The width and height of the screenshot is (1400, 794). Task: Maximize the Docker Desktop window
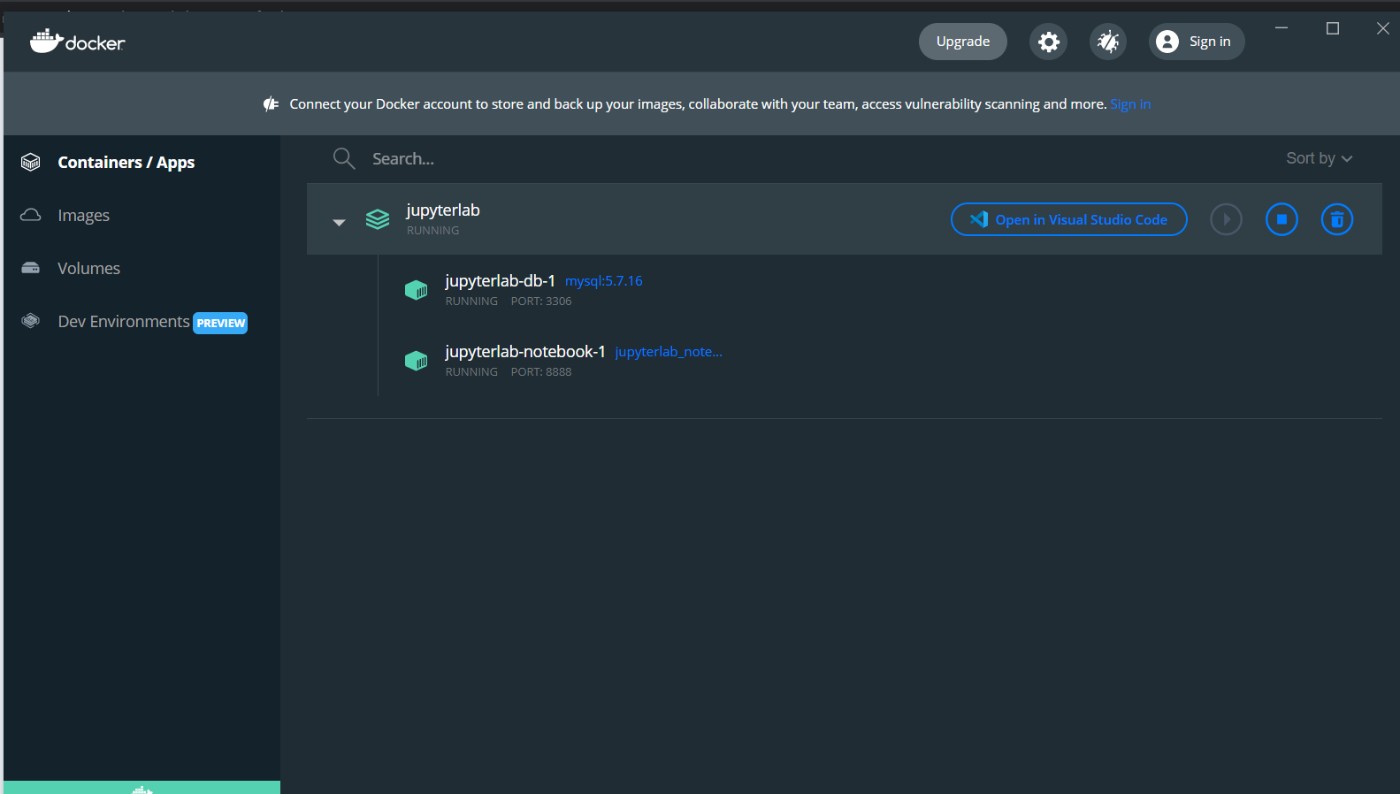[1333, 29]
